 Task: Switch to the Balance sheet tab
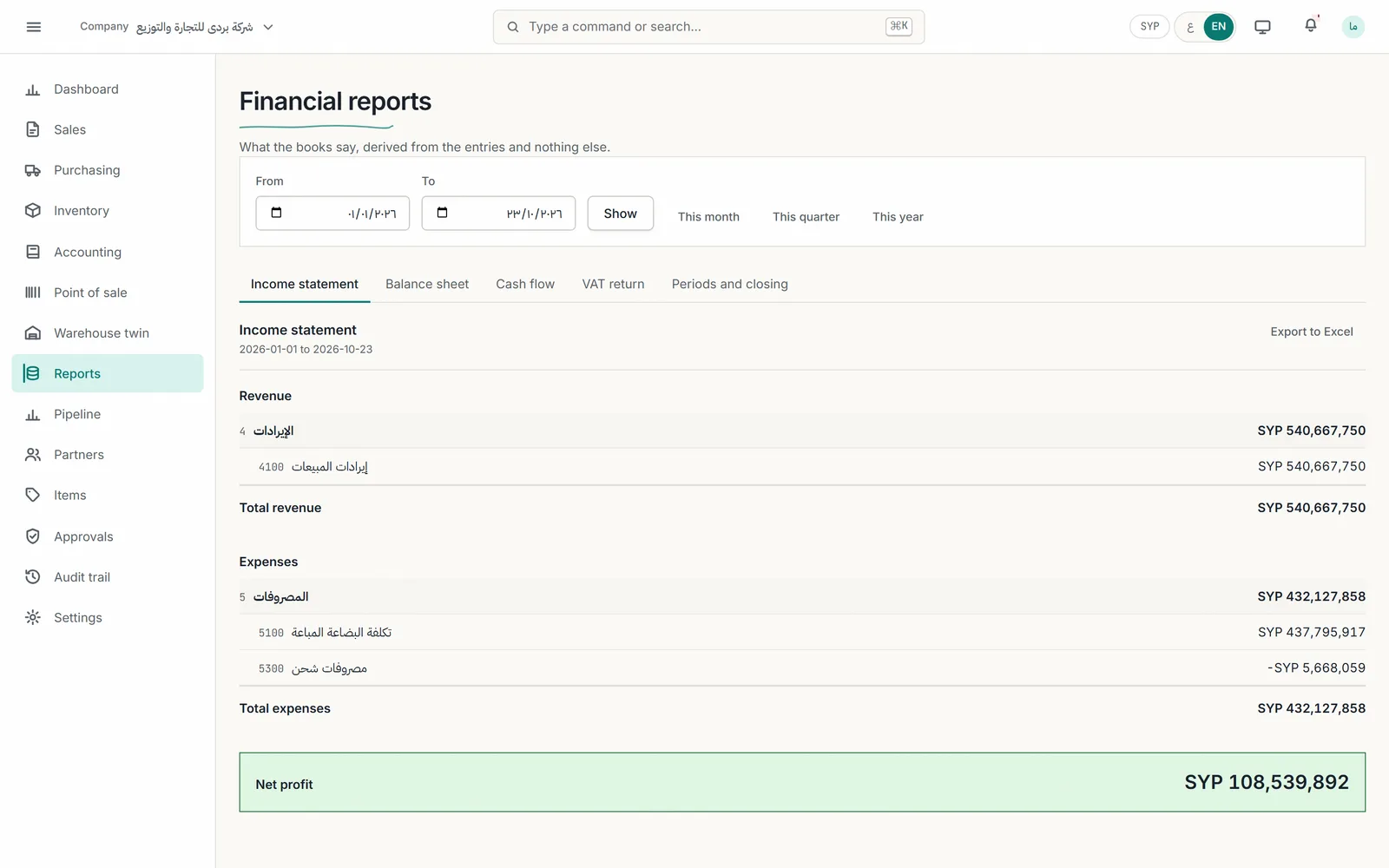[x=427, y=284]
